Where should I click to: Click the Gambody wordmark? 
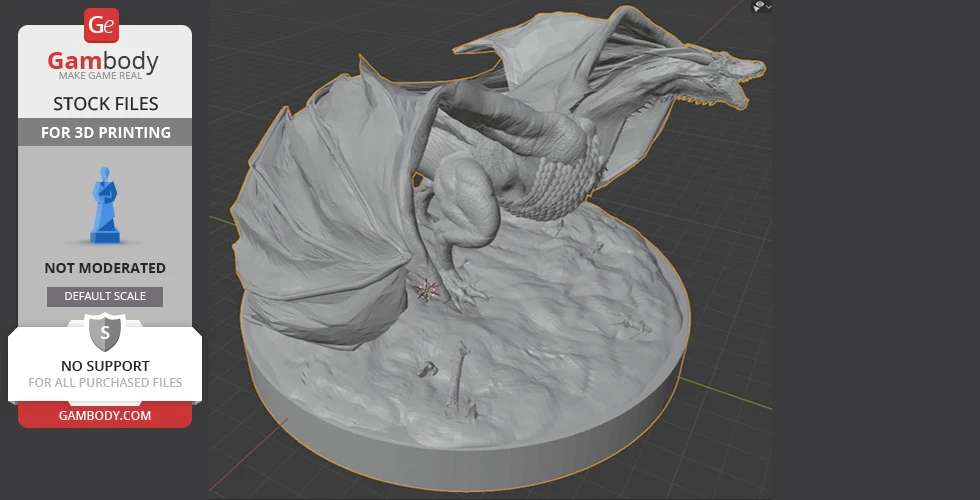point(104,61)
